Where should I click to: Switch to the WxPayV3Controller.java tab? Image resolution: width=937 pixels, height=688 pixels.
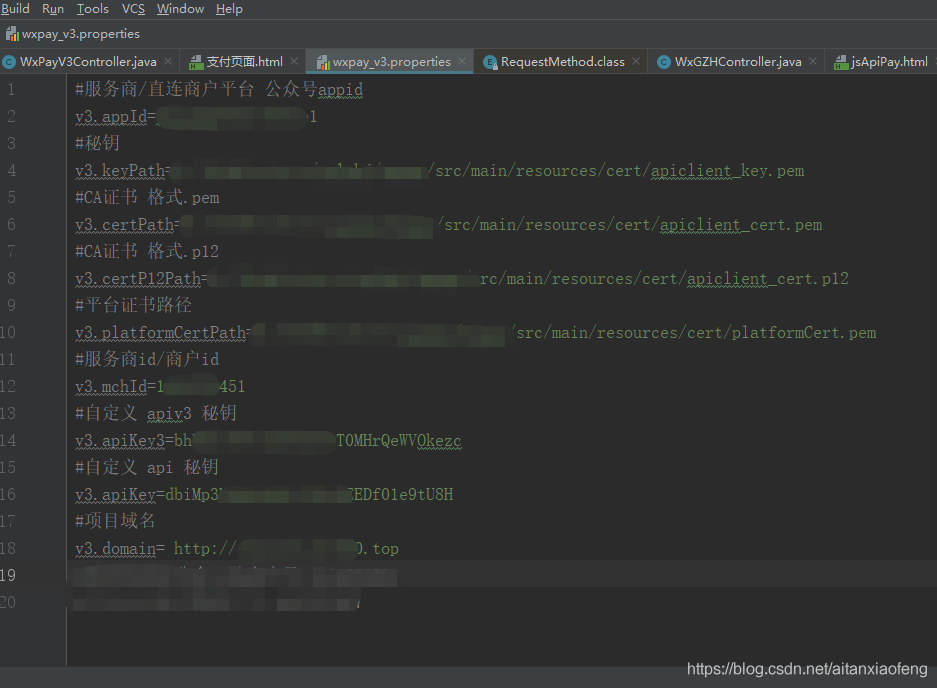(x=87, y=62)
